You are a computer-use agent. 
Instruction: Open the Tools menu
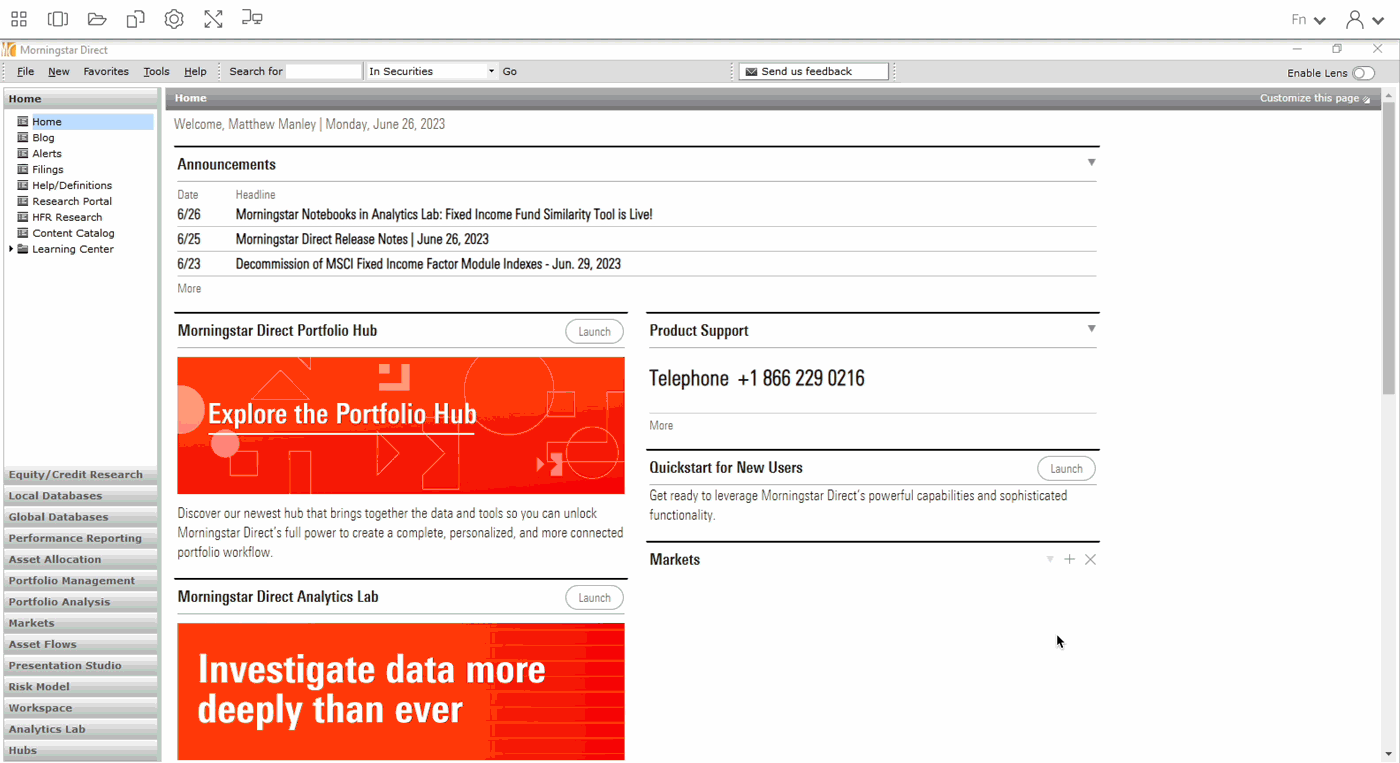[x=156, y=72]
